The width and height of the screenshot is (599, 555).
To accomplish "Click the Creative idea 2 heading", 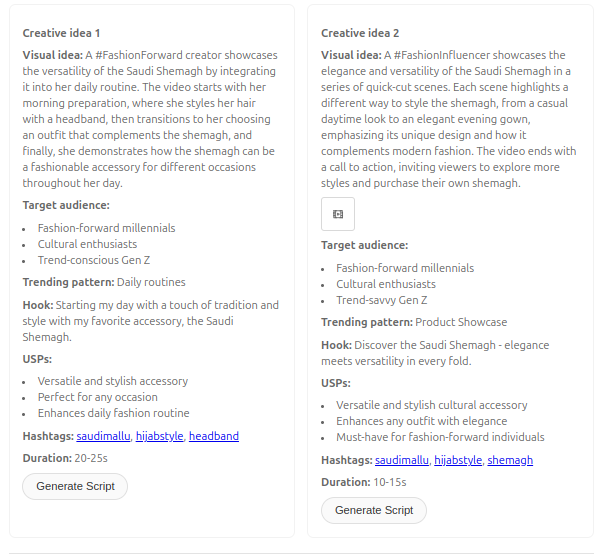I will [360, 33].
